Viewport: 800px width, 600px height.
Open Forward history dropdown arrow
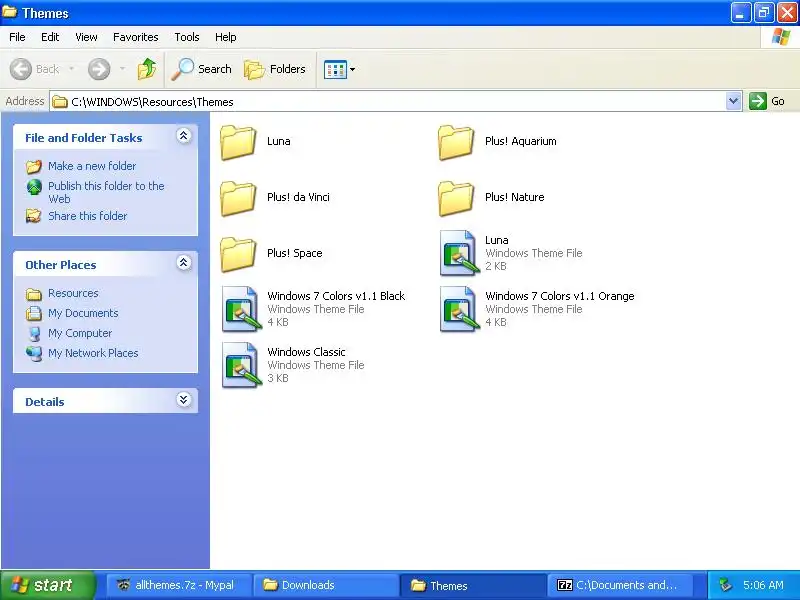pos(122,69)
